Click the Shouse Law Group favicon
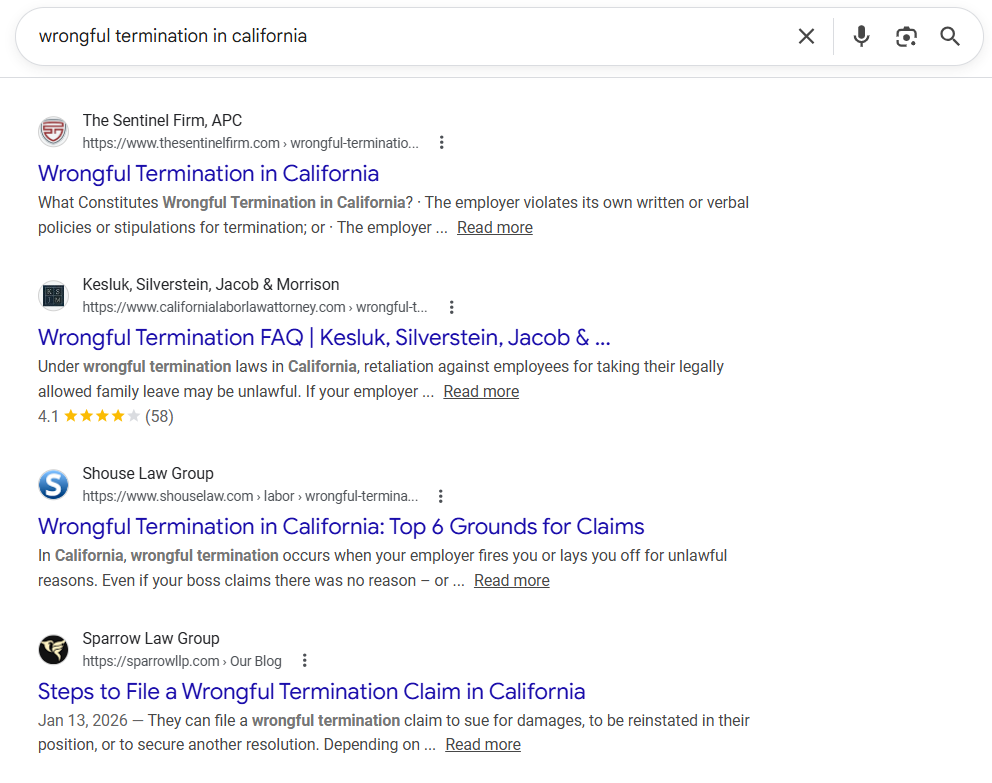992x783 pixels. [53, 484]
